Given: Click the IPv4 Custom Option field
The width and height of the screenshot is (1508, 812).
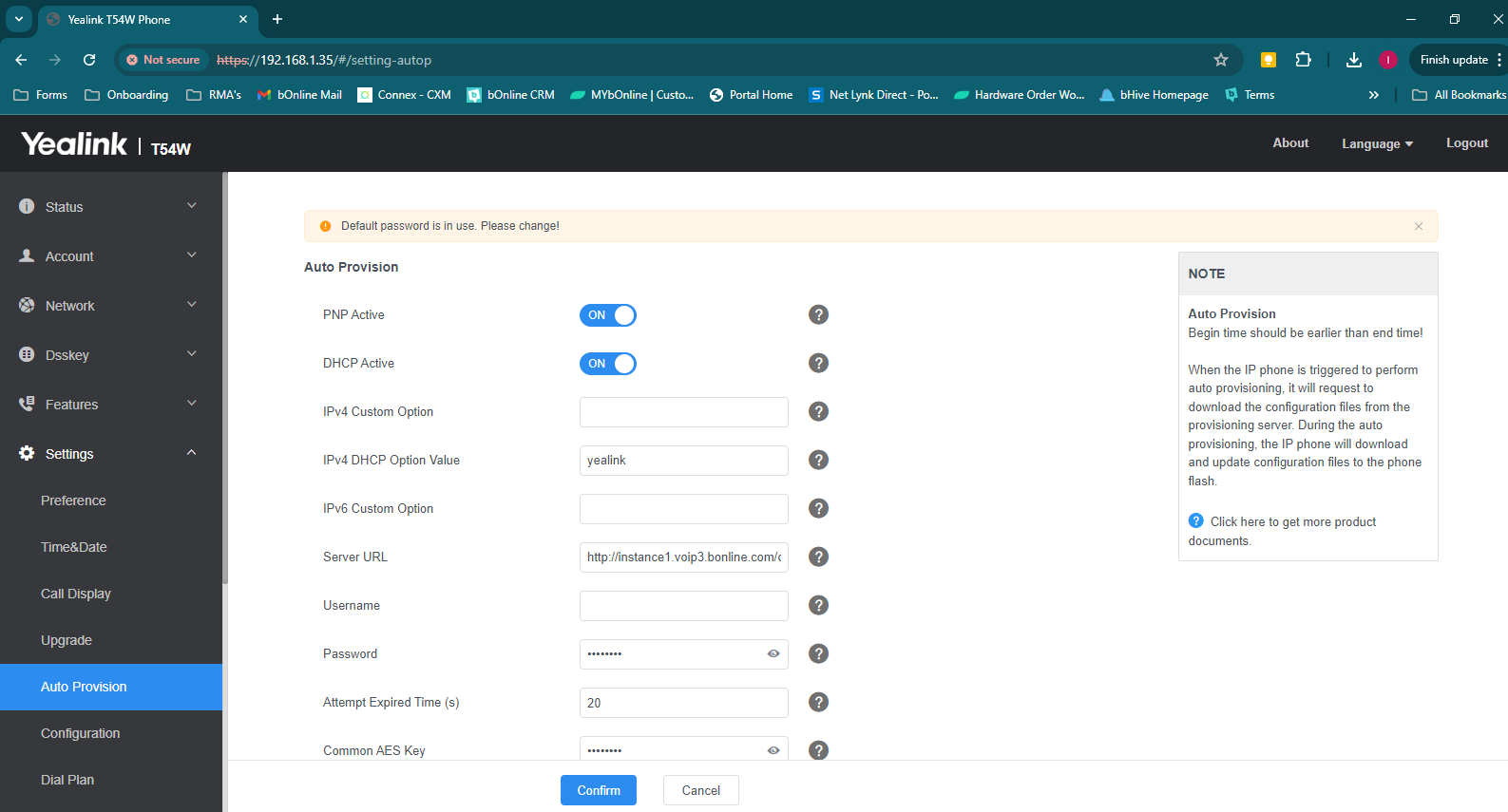Looking at the screenshot, I should [684, 412].
